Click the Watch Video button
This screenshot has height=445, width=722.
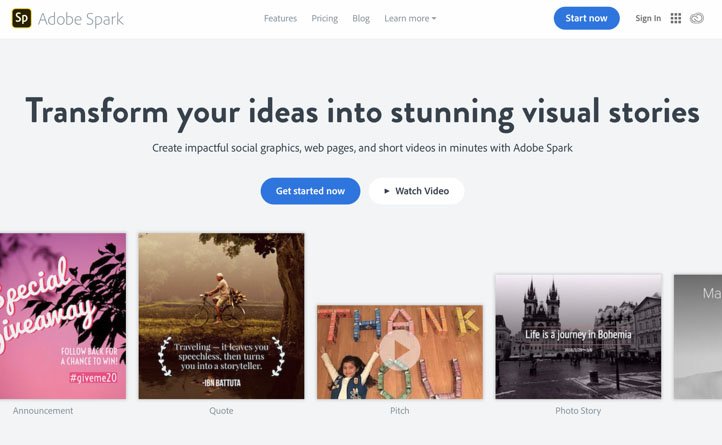tap(416, 191)
